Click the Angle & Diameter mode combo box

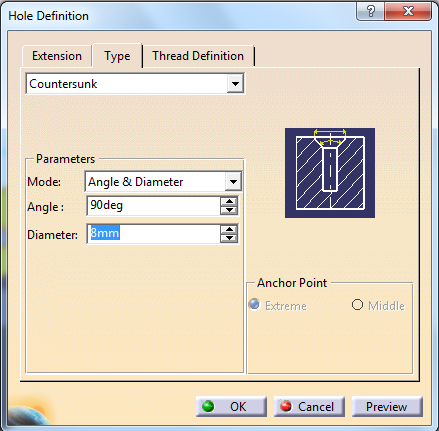[163, 182]
